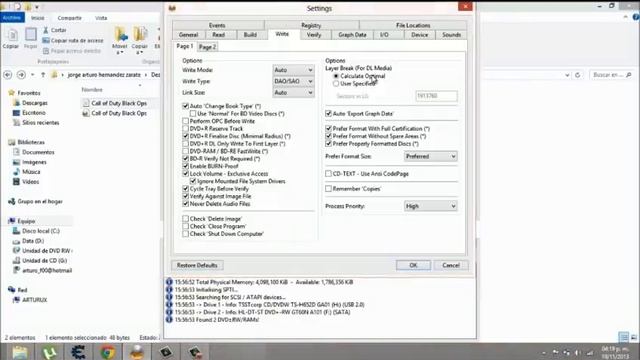Image resolution: width=640 pixels, height=360 pixels.
Task: Open the Write Mode dropdown
Action: [x=293, y=70]
